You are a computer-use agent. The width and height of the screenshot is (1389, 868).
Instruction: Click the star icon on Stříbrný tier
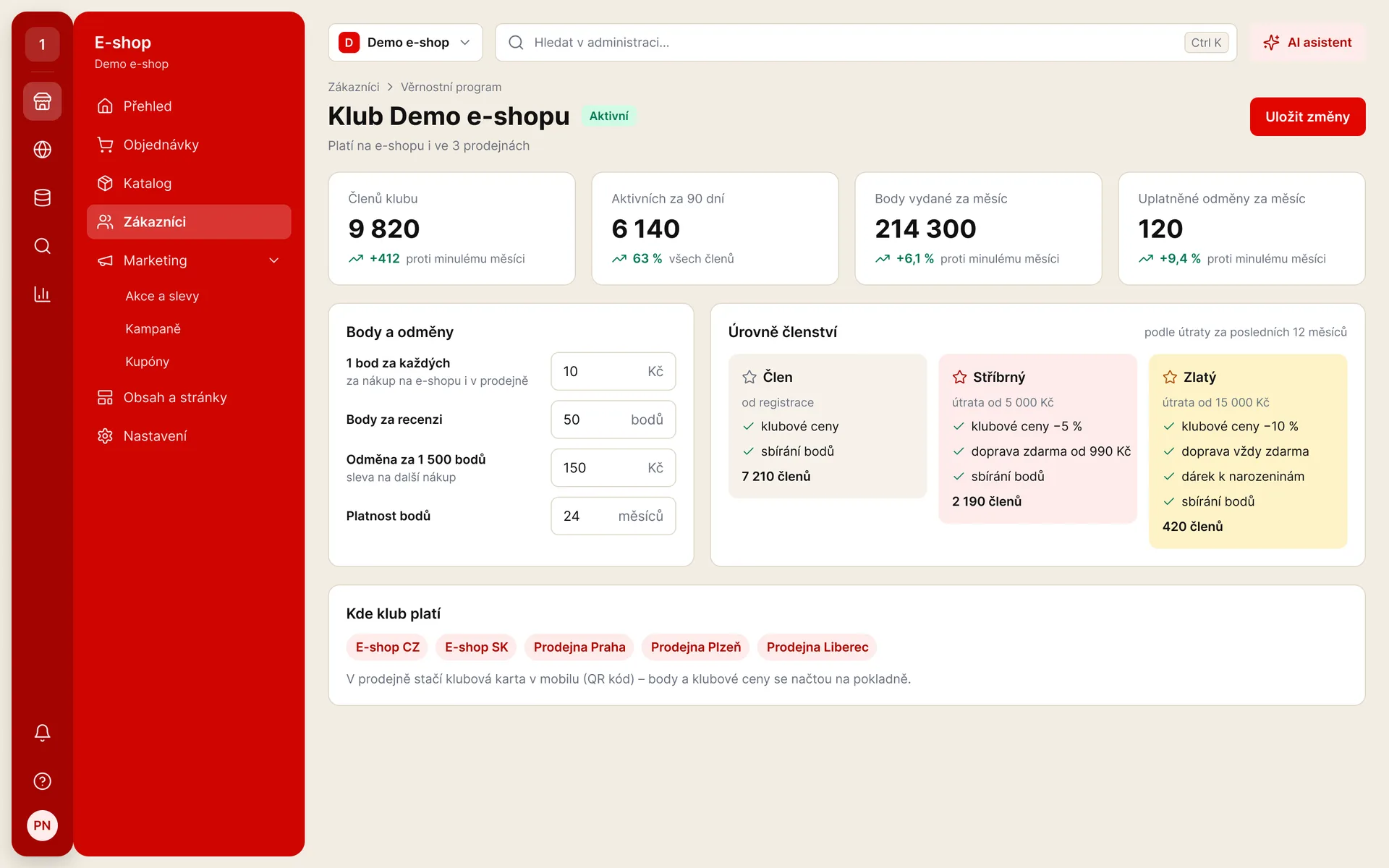click(x=959, y=377)
